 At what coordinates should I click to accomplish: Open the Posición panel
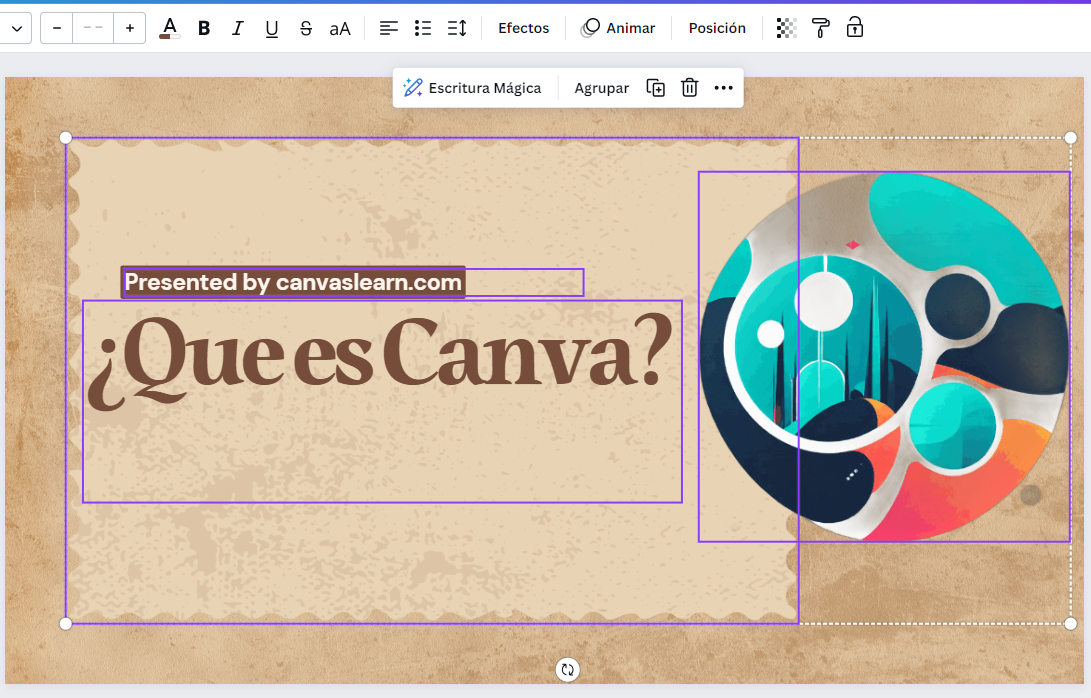[x=716, y=28]
